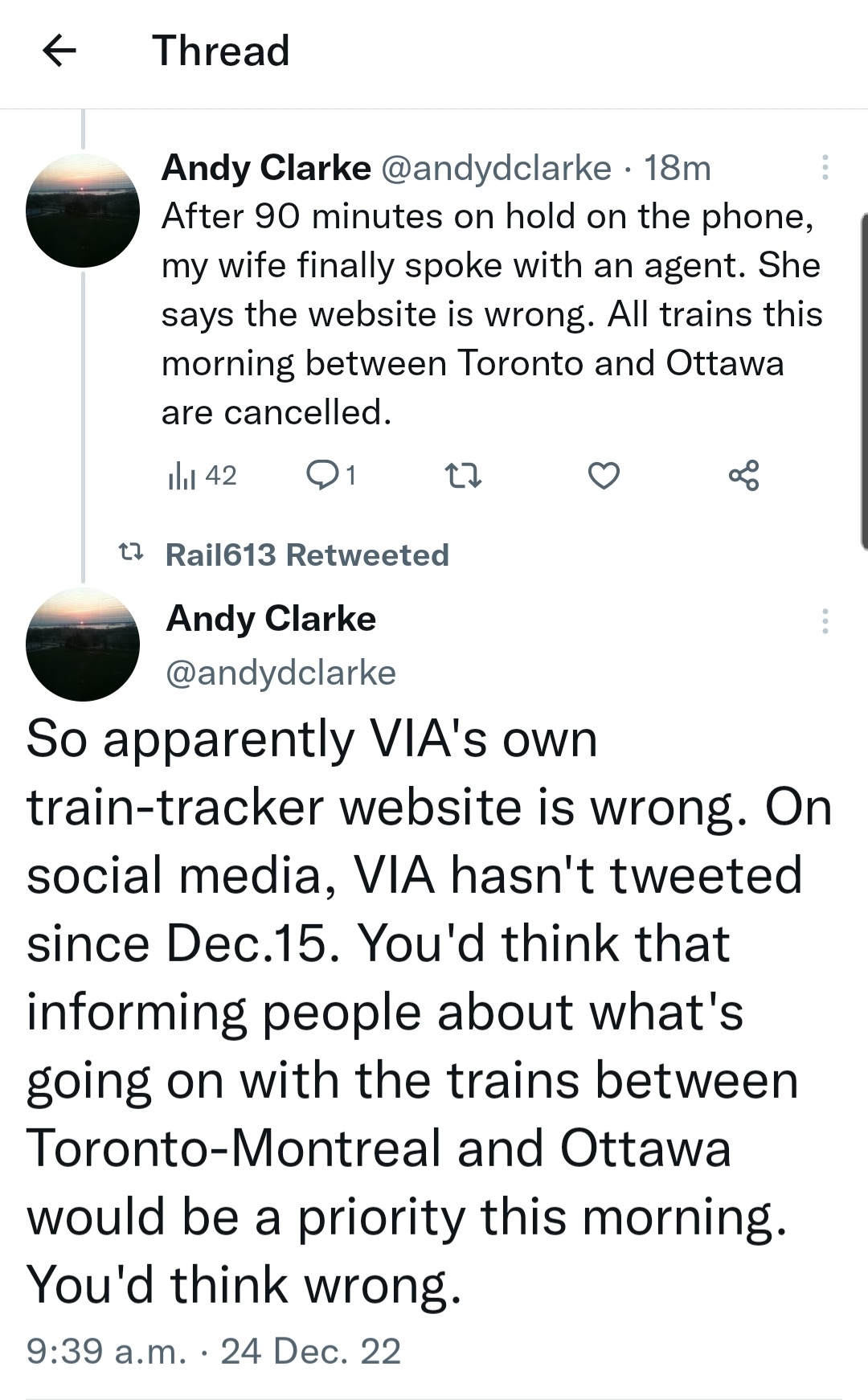
Task: Share the first tweet
Action: click(743, 476)
